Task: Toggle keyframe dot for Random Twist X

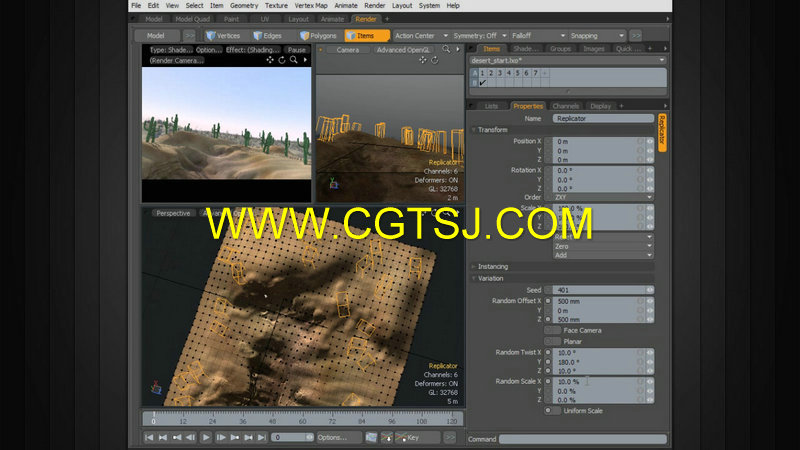Action: click(548, 353)
